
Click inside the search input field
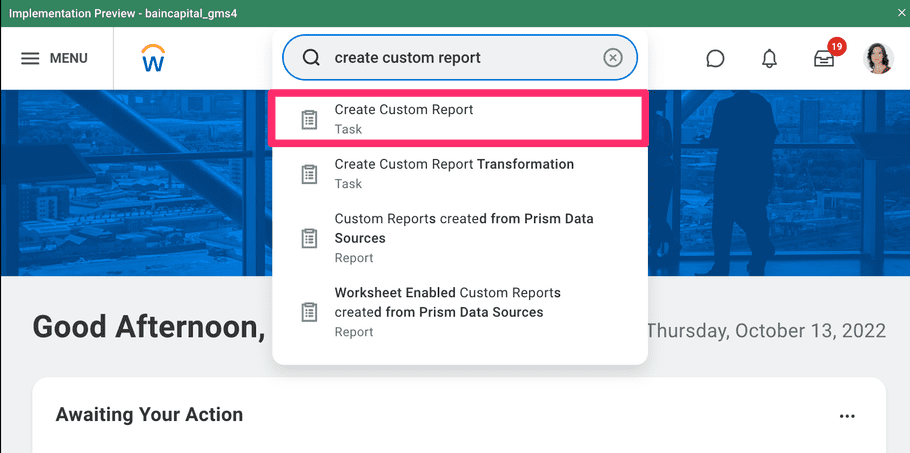[460, 57]
